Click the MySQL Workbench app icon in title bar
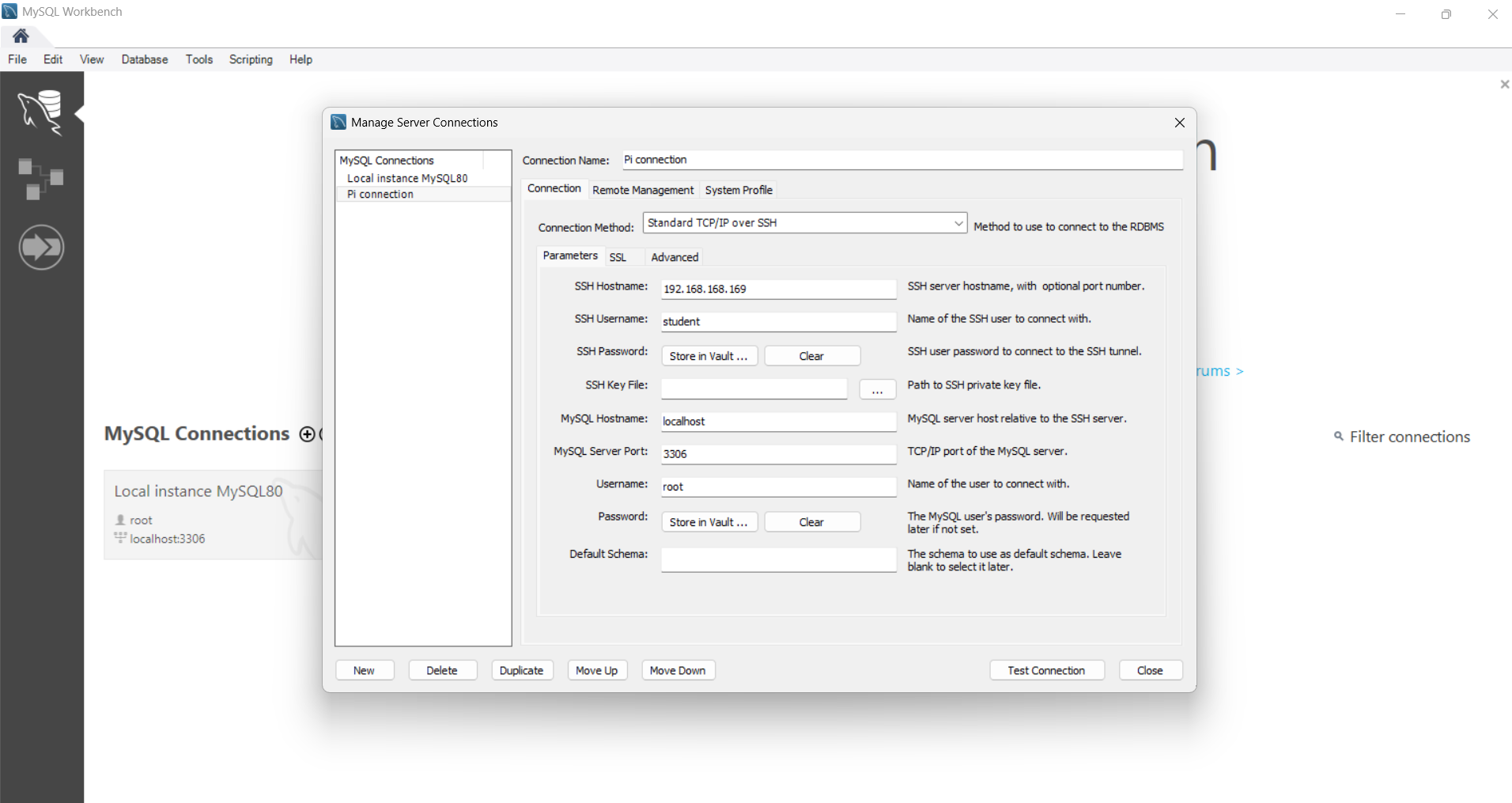This screenshot has height=803, width=1512. [x=10, y=12]
